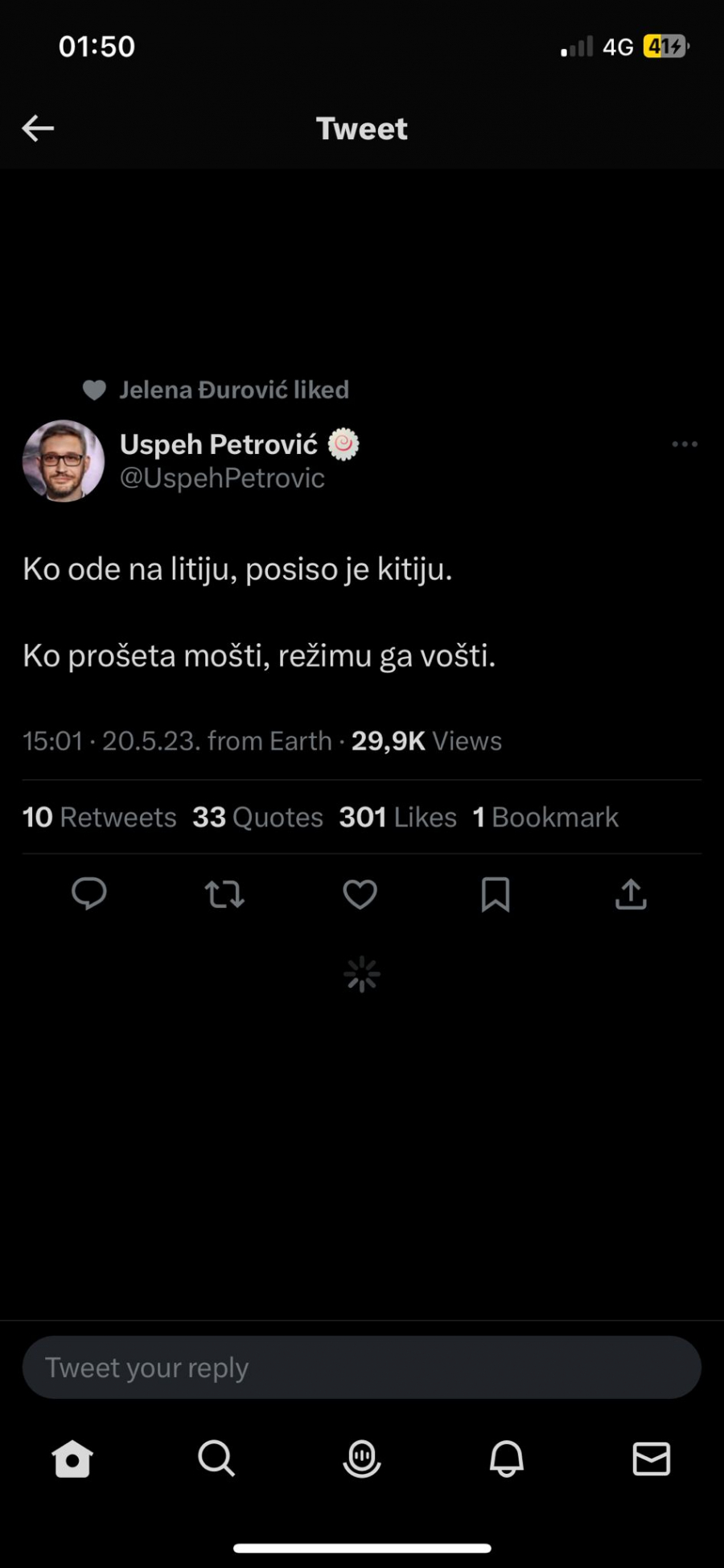Bookmark the tweet using bookmark icon

(x=496, y=893)
